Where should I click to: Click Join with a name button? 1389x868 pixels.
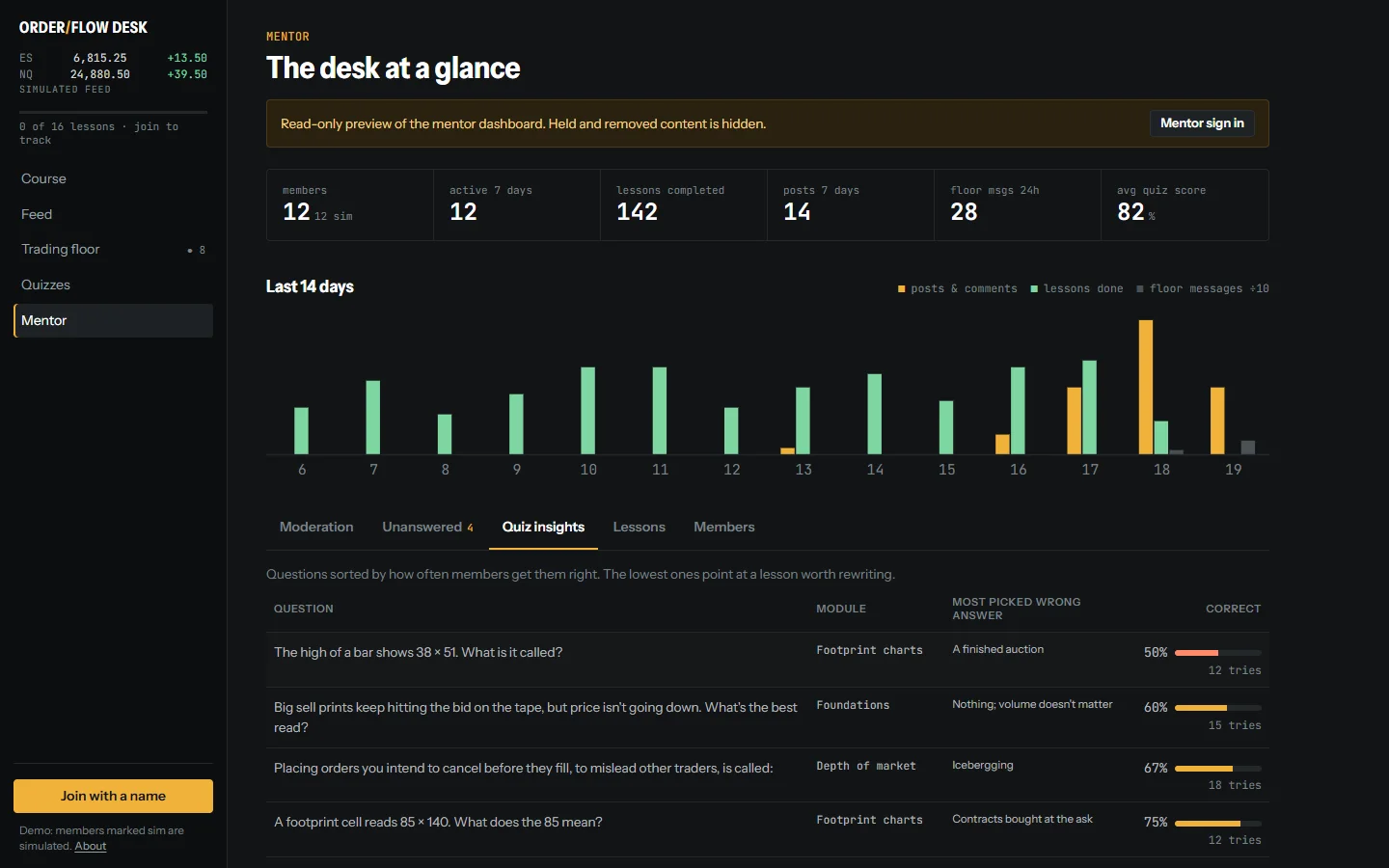click(113, 796)
